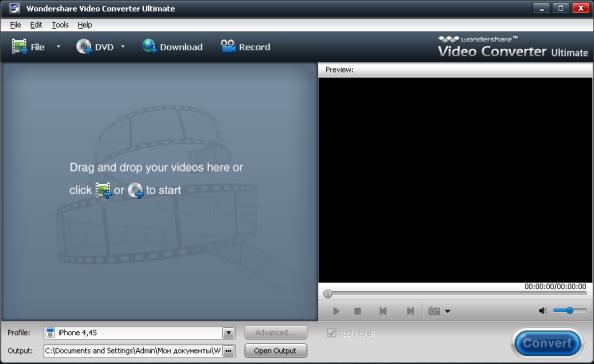Click the Open Output button
The image size is (594, 364).
pos(275,350)
